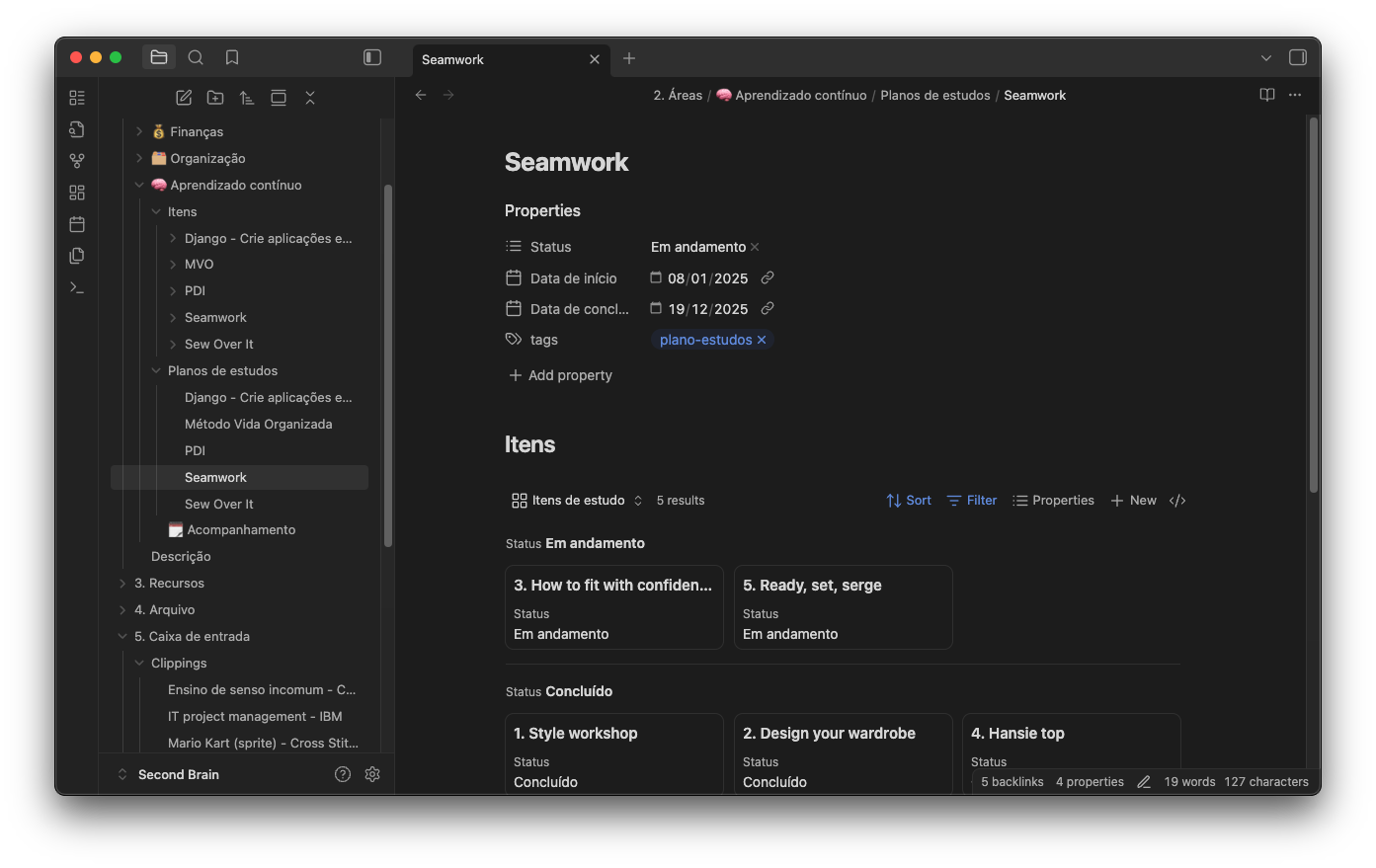This screenshot has width=1376, height=868.
Task: Remove the plano-estudos tag
Action: (762, 340)
